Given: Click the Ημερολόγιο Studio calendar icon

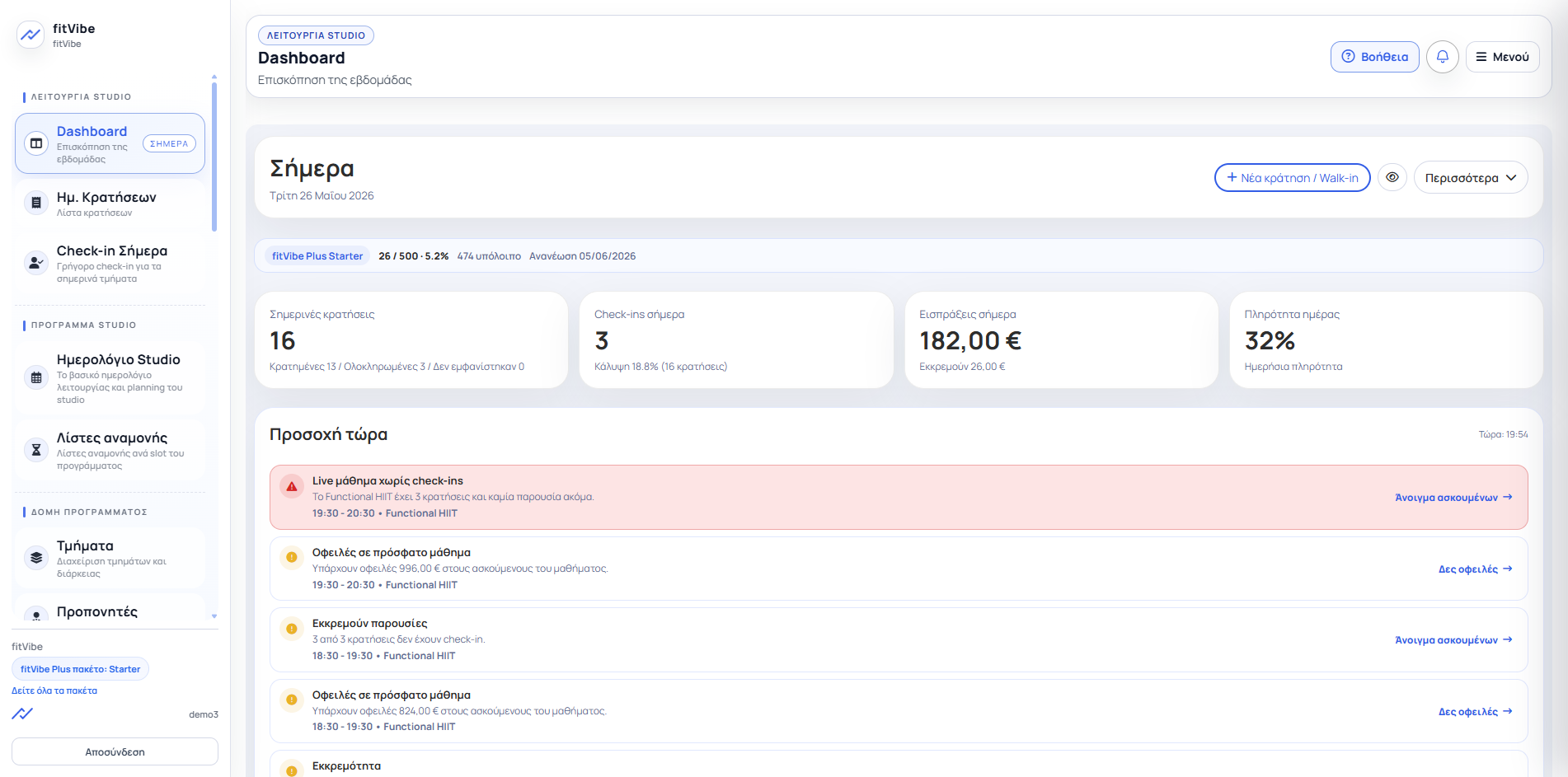Looking at the screenshot, I should [36, 377].
